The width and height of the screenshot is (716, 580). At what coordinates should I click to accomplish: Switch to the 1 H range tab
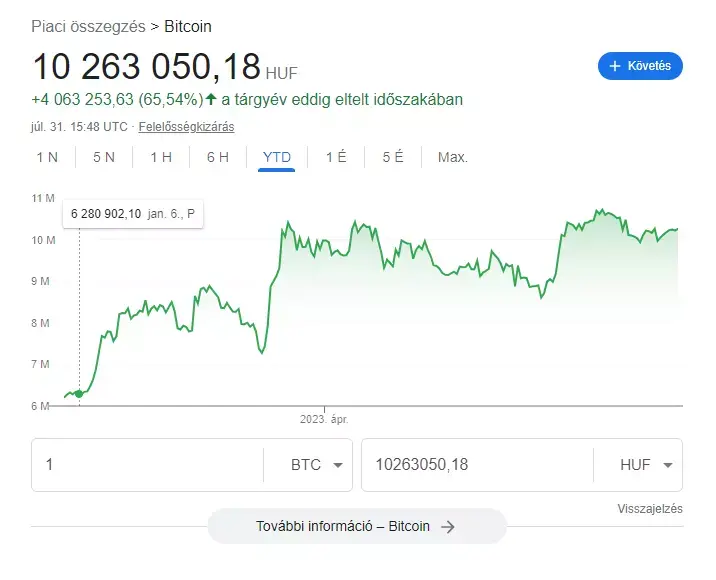coord(161,157)
